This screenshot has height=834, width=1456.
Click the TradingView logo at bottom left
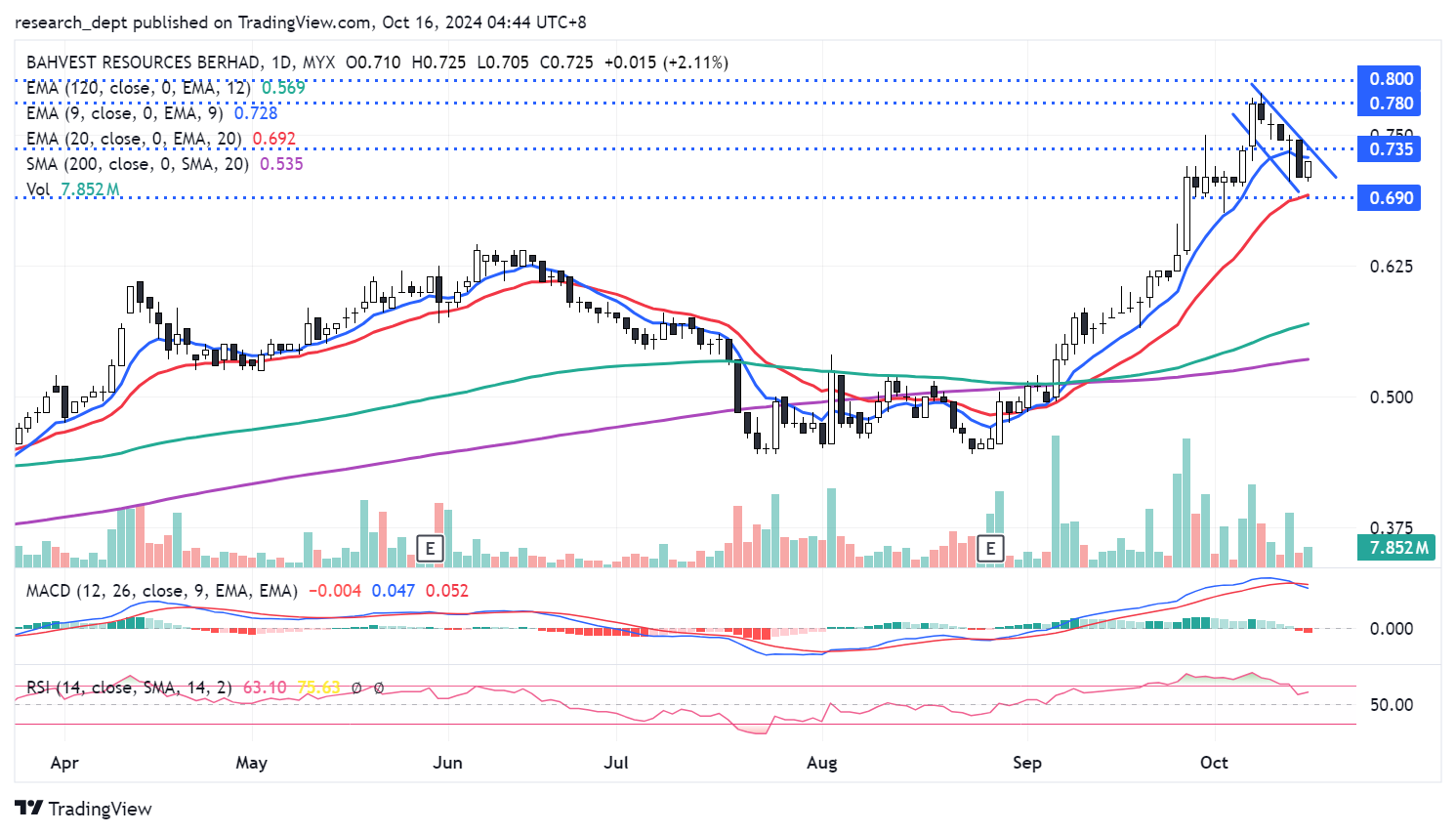[84, 809]
